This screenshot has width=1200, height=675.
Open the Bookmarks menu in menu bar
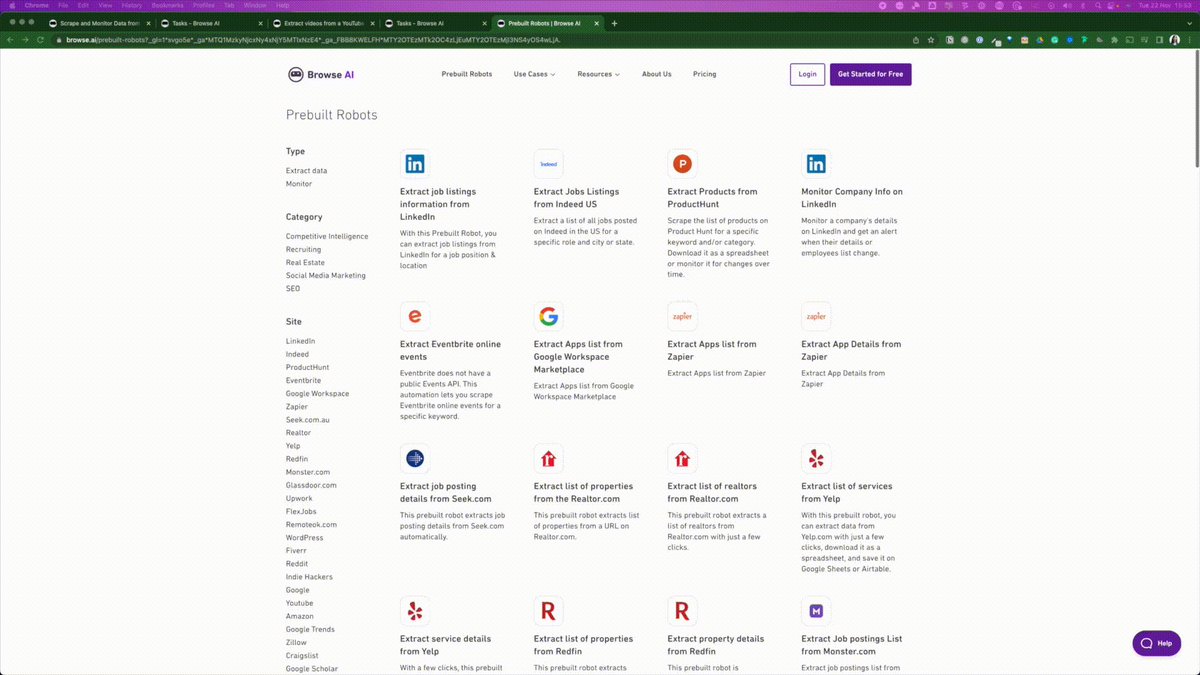[168, 5]
